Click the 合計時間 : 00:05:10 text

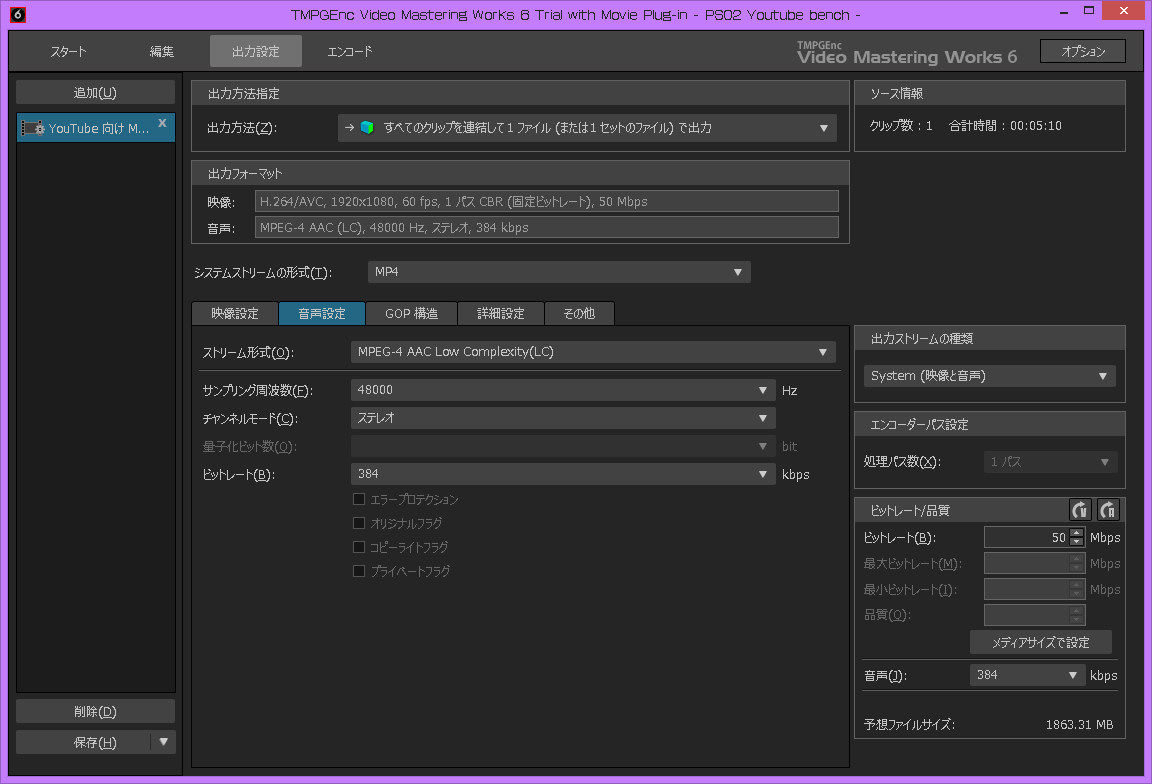[x=1005, y=126]
